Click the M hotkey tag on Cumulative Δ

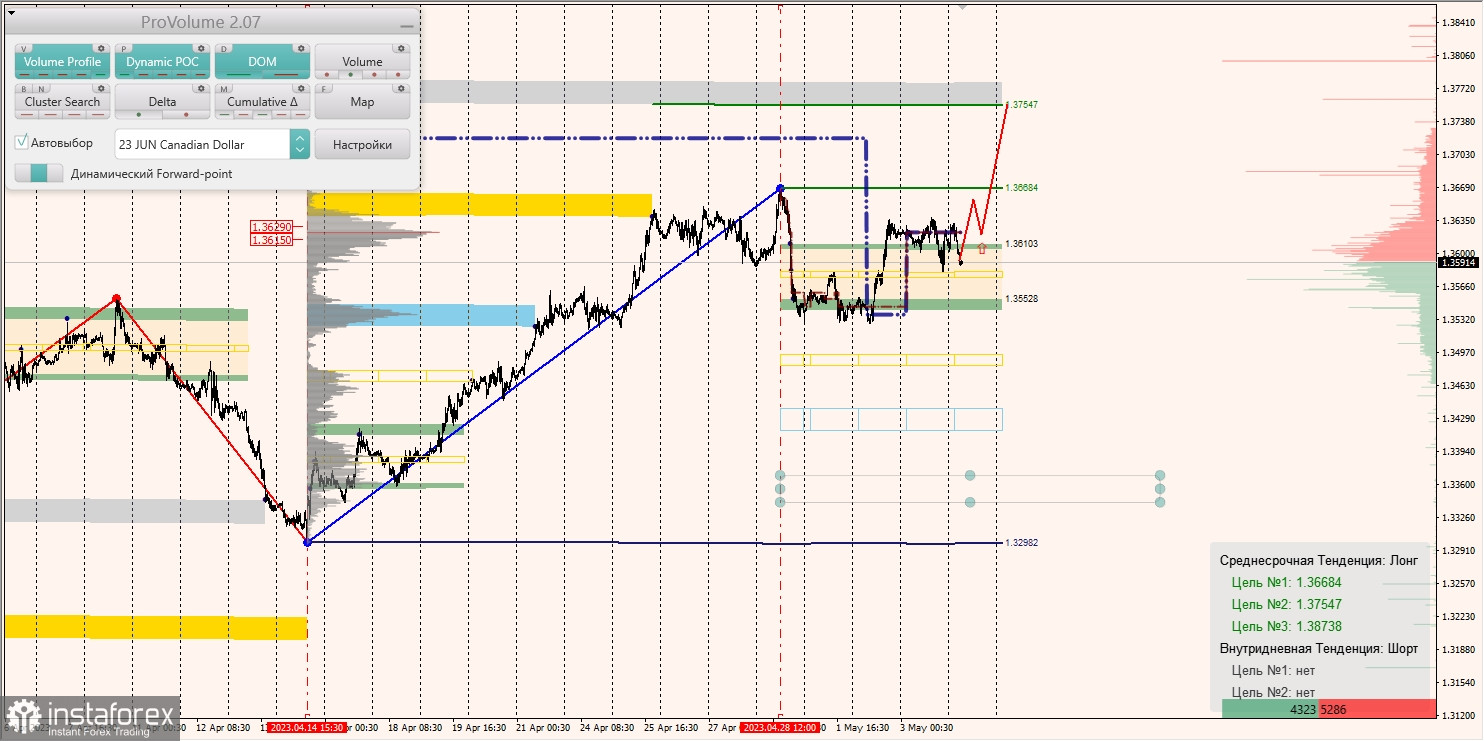(x=224, y=88)
